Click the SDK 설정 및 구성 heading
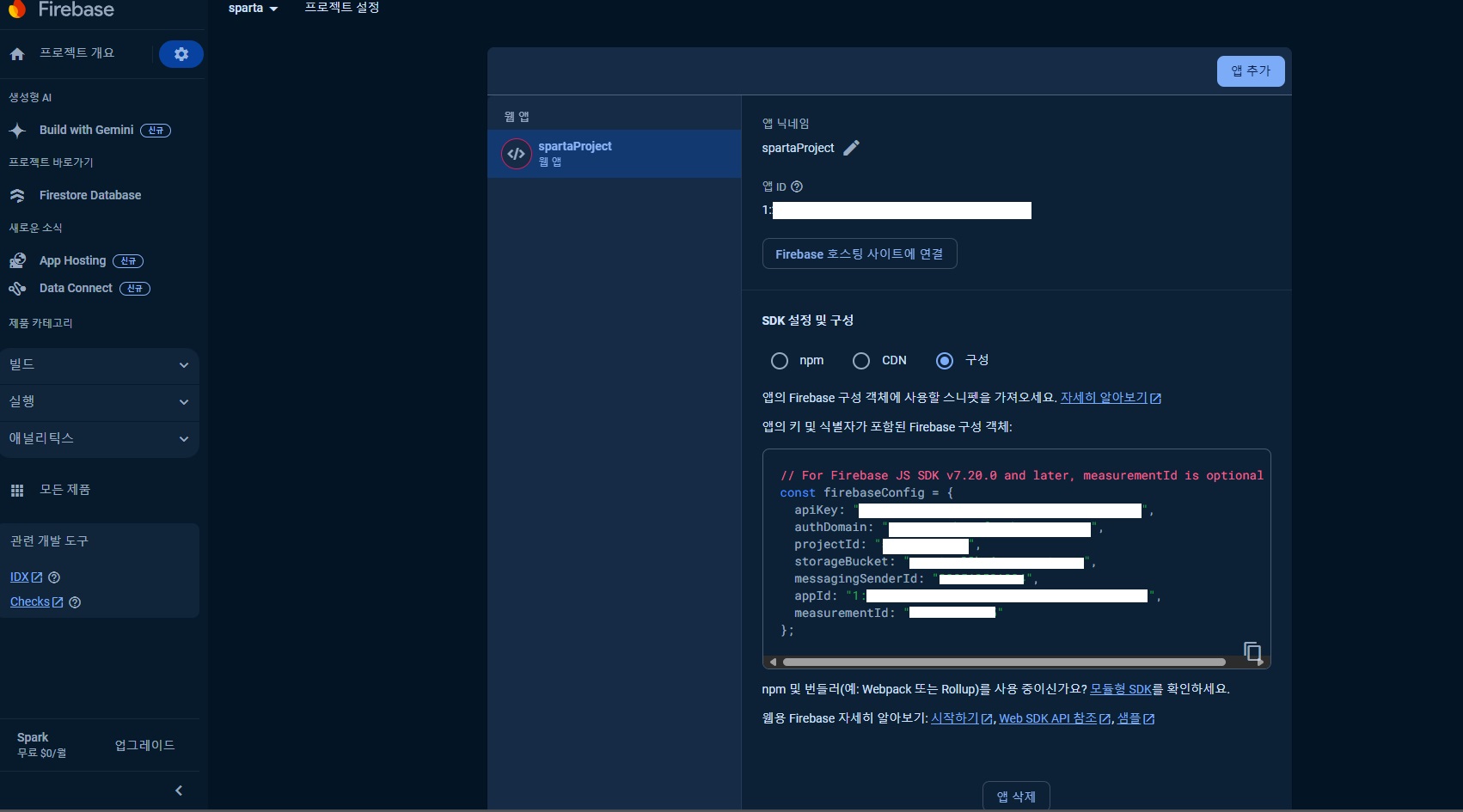Viewport: 1463px width, 812px height. point(808,321)
